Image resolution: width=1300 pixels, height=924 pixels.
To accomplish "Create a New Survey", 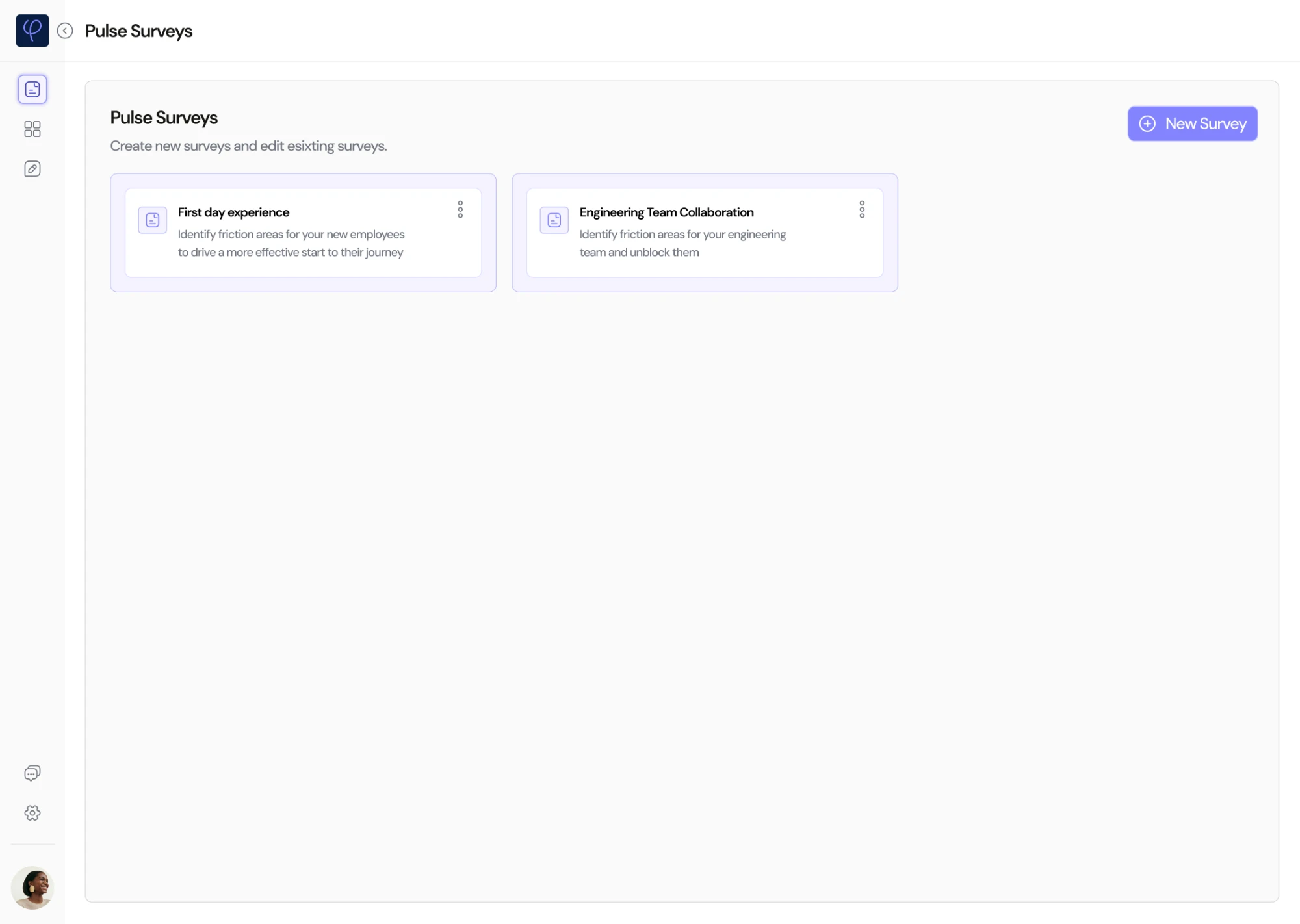I will click(1193, 123).
